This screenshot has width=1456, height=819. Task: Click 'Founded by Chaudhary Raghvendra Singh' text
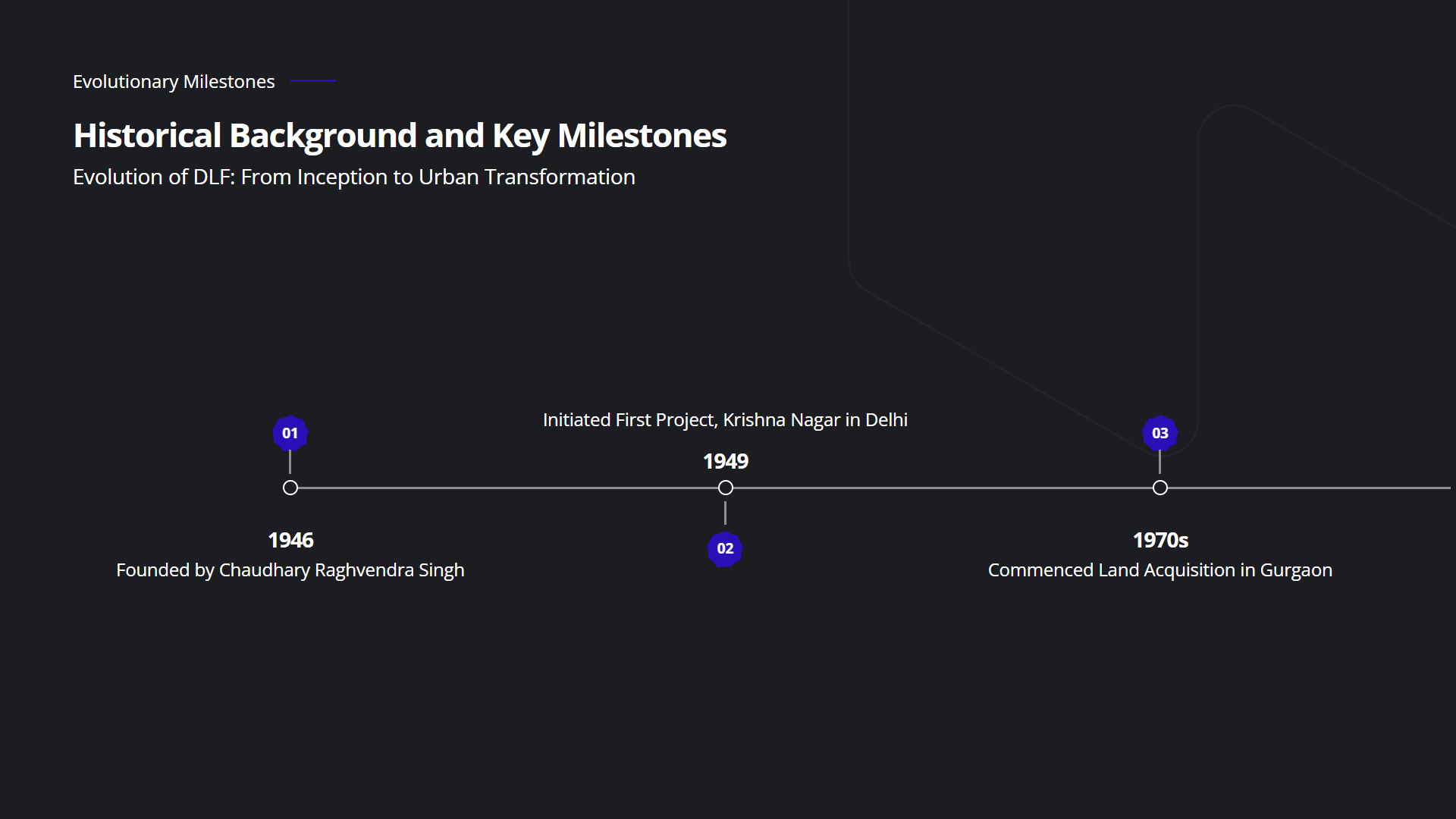tap(290, 570)
